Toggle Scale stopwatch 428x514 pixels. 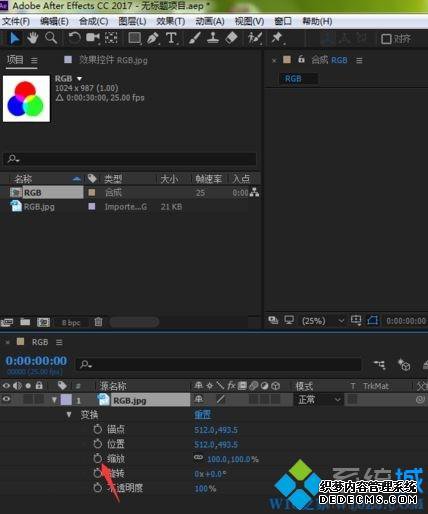[97, 459]
